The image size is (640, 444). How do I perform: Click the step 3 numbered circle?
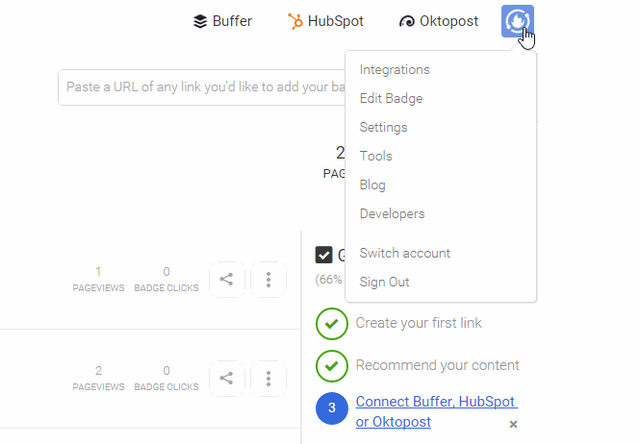tap(331, 409)
